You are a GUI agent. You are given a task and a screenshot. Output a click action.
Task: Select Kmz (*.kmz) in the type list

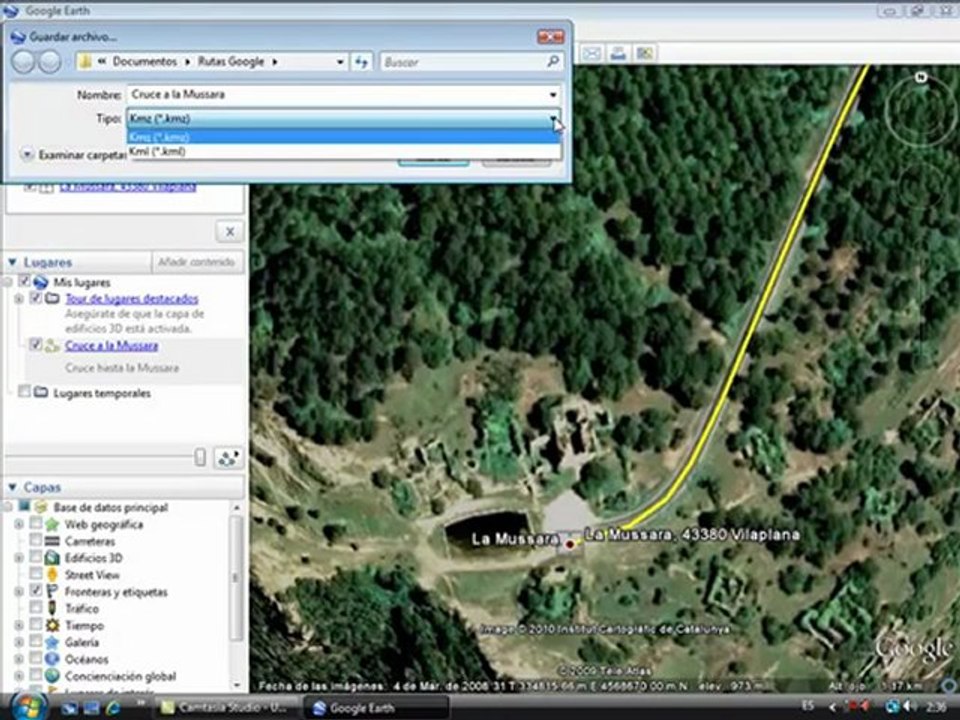coord(343,137)
